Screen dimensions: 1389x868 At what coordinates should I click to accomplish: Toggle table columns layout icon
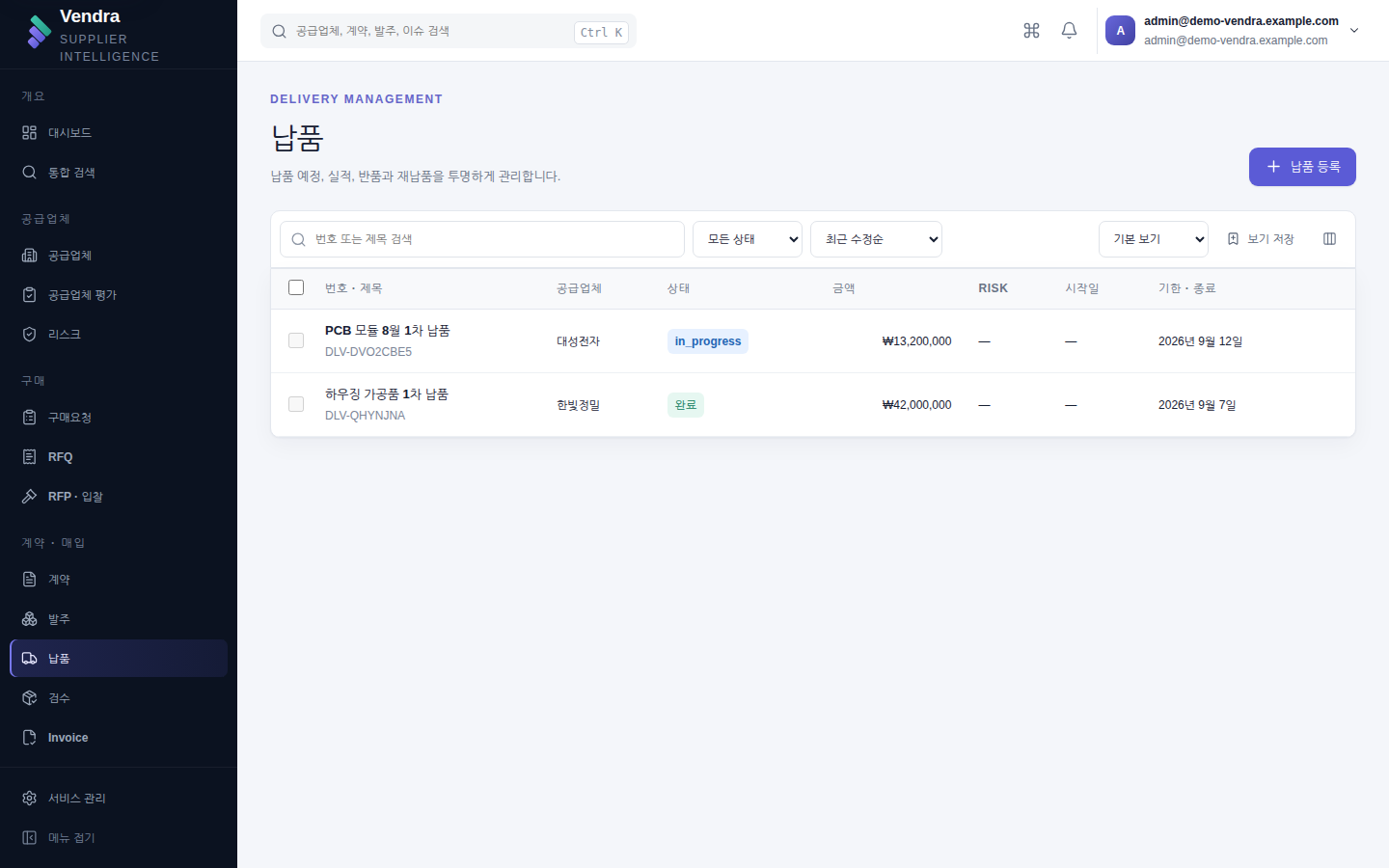tap(1329, 238)
